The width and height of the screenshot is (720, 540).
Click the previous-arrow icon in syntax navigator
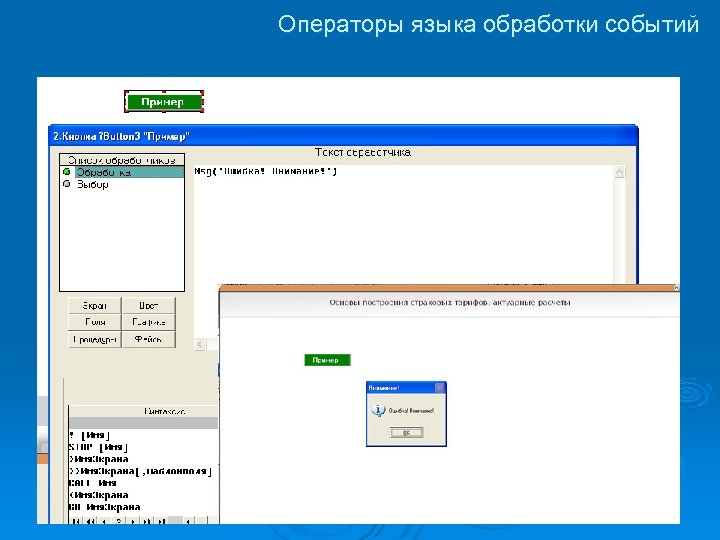104,521
